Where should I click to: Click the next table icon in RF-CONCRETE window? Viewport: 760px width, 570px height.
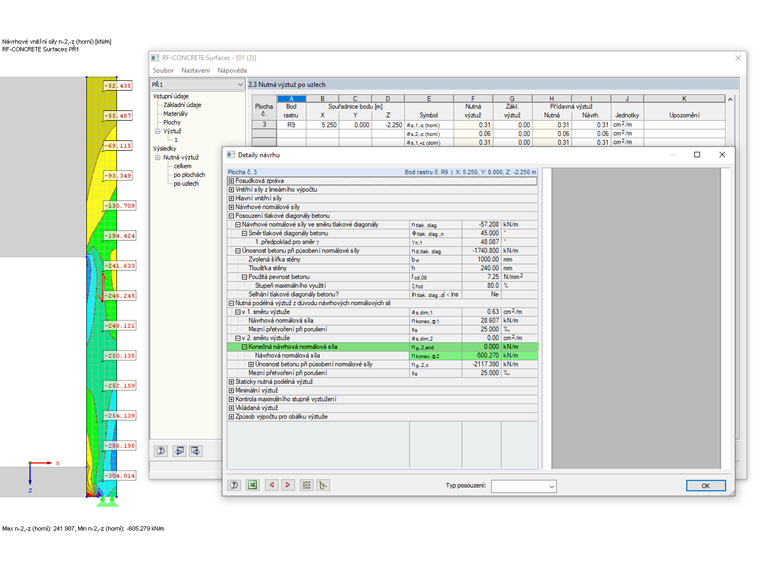click(x=195, y=451)
